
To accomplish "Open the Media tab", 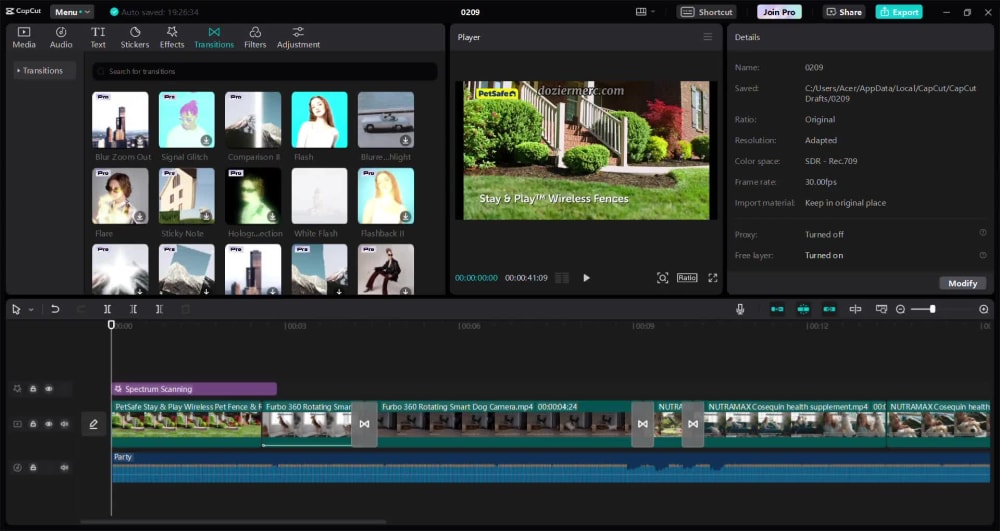I will (24, 38).
